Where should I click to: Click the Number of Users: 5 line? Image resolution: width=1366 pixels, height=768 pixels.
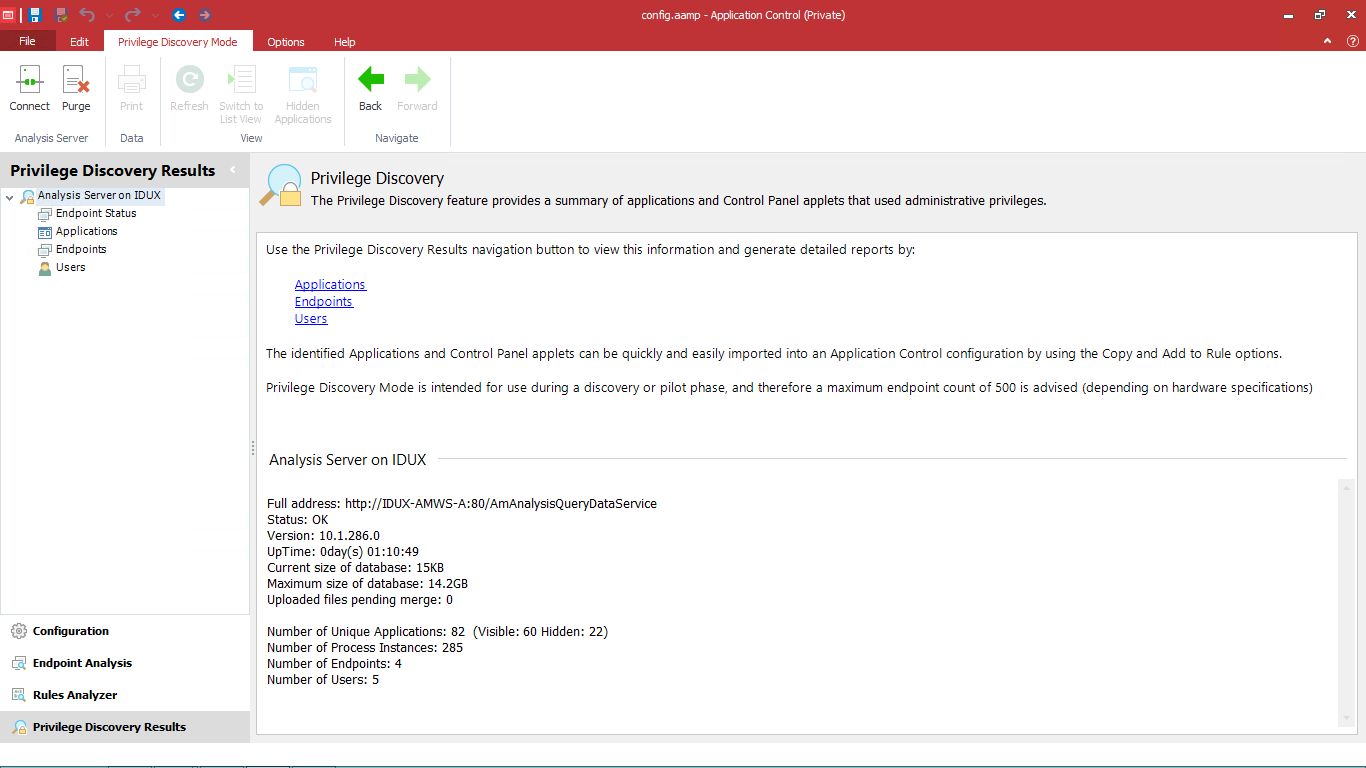[323, 680]
